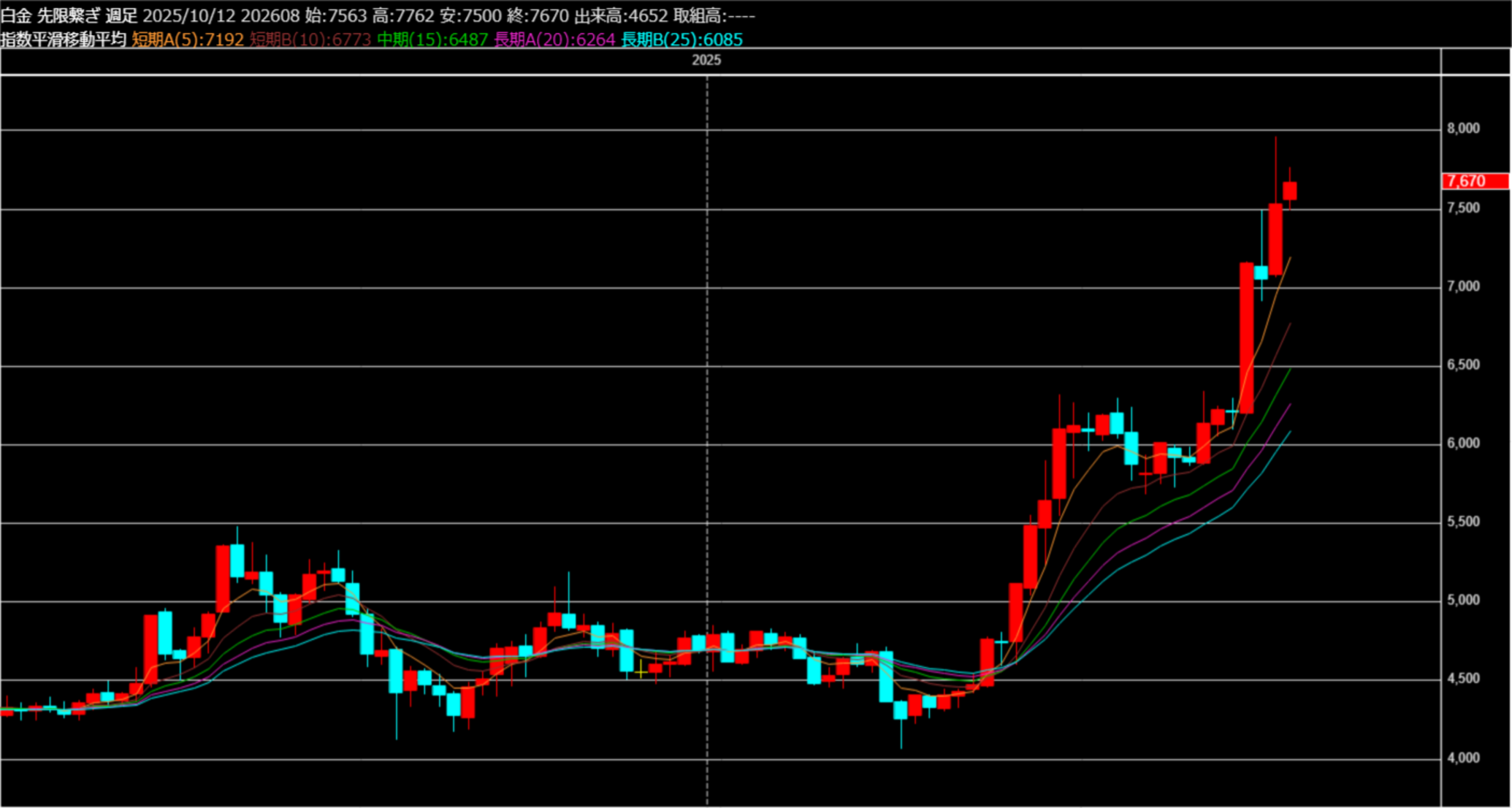
Task: Click the 白金 先限繋ぎ chart title
Action: (50, 15)
